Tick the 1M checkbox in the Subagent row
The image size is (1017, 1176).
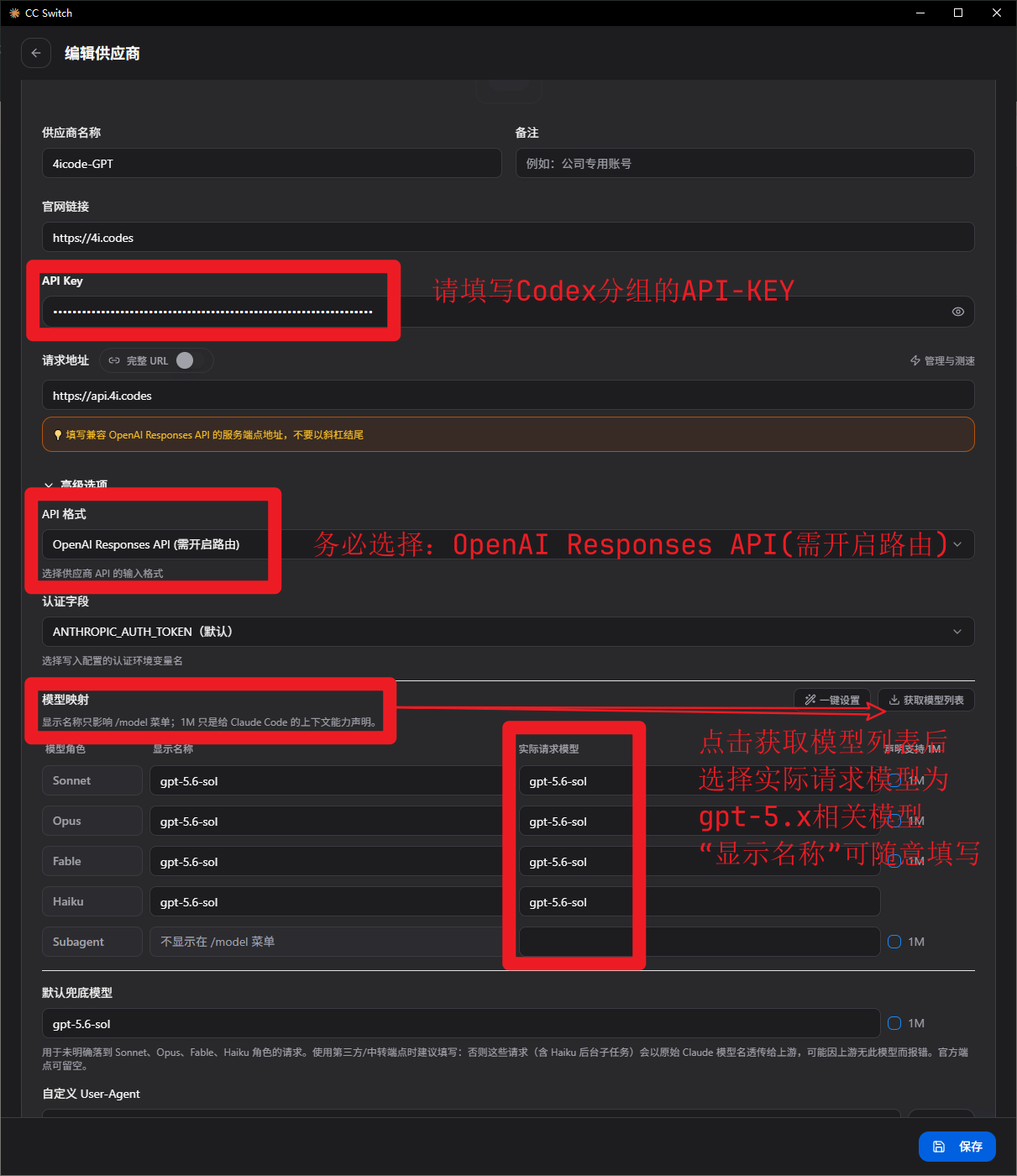[x=894, y=942]
